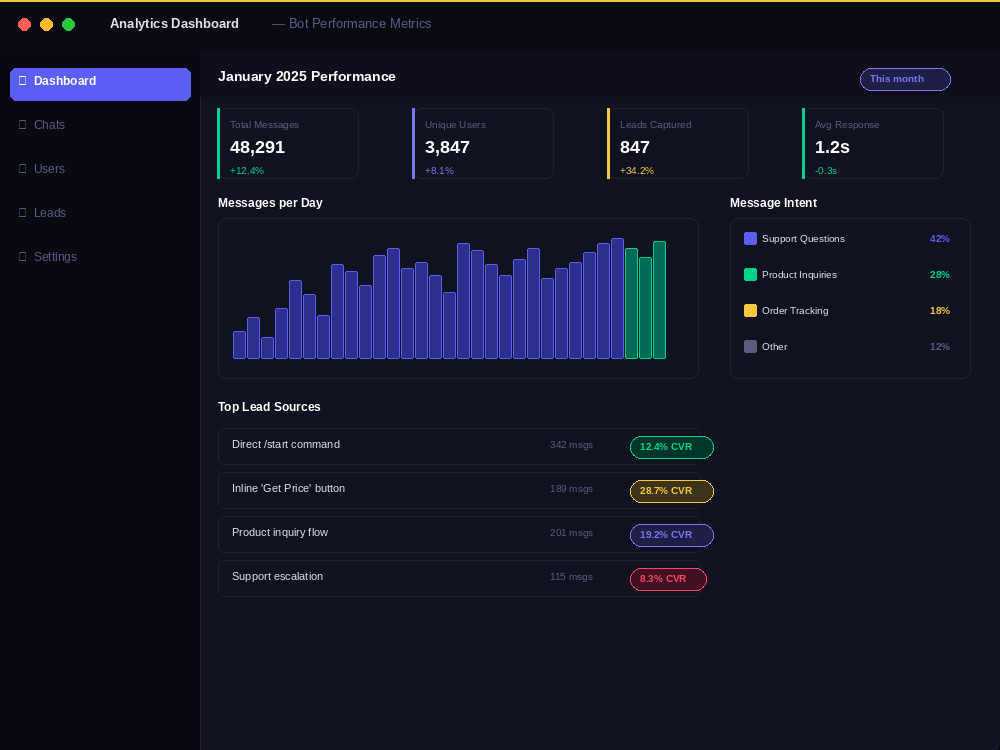Image resolution: width=1000 pixels, height=750 pixels.
Task: Click the yellow minimize window button
Action: [47, 24]
